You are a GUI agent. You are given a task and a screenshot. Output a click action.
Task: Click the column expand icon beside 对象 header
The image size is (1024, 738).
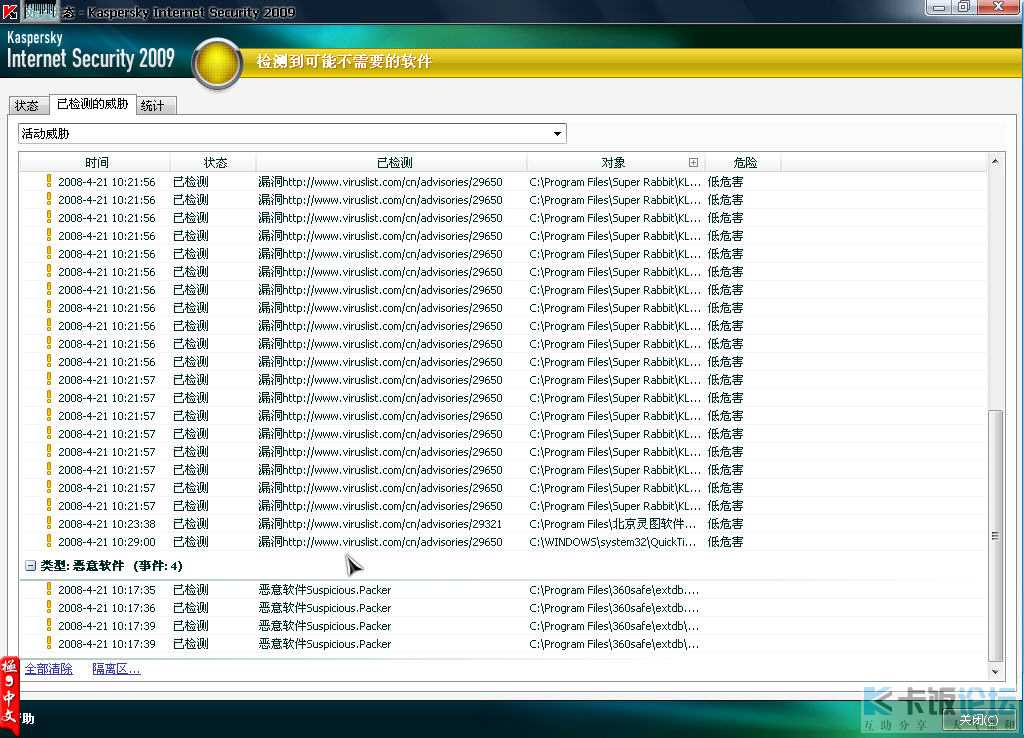pos(693,163)
